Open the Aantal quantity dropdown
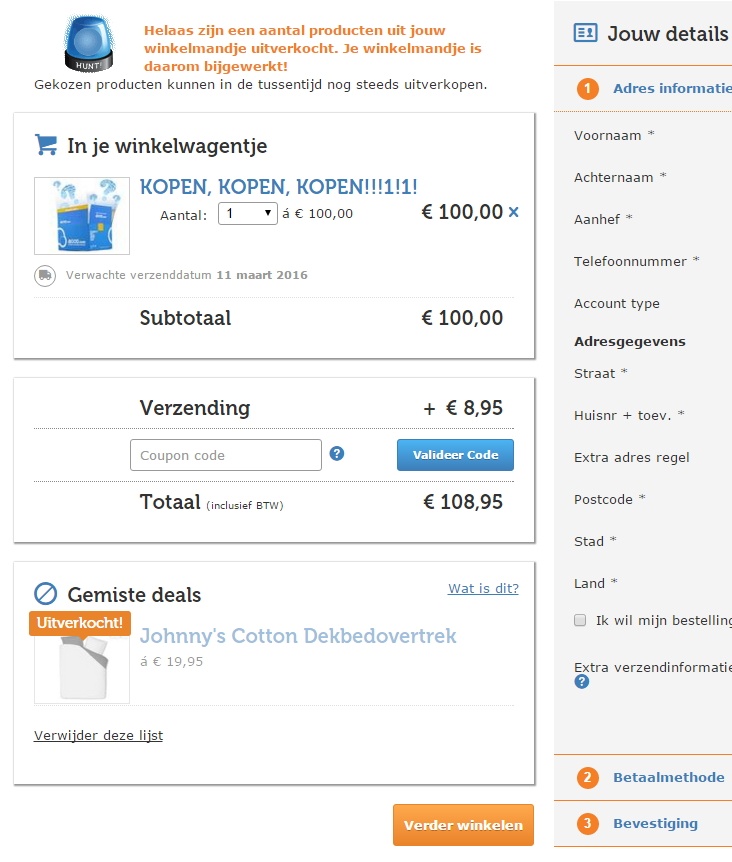Screen dimensions: 732x862 click(x=247, y=213)
